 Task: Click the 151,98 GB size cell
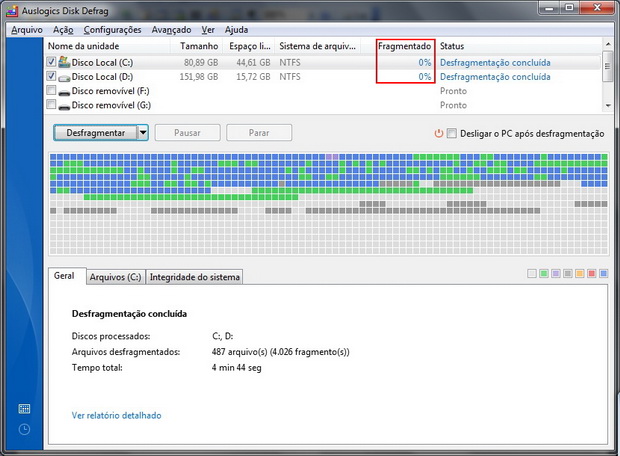[x=199, y=77]
